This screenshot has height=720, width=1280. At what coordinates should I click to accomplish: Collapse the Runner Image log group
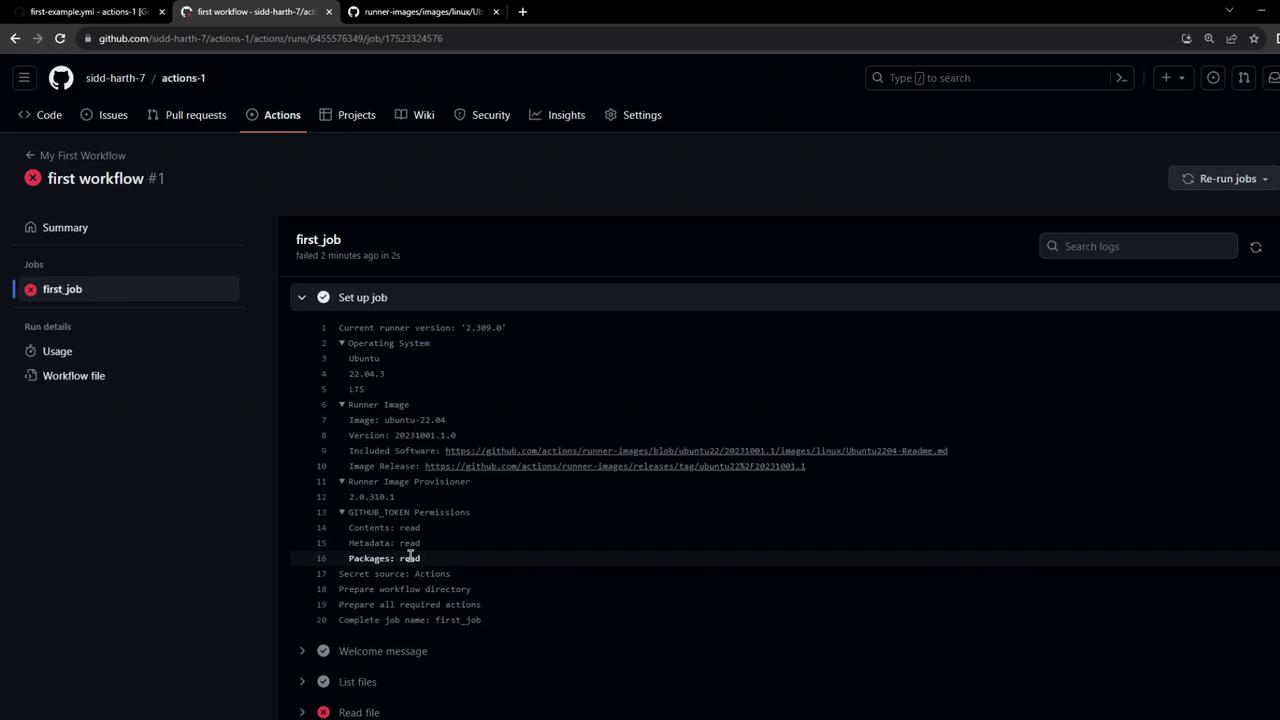point(342,405)
